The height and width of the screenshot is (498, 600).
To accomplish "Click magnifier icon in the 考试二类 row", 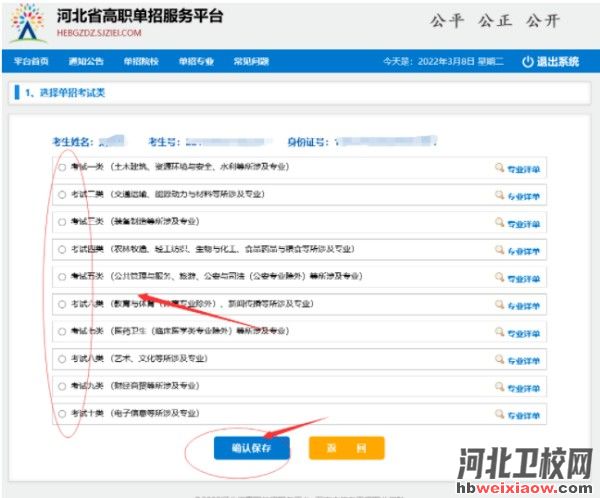I will point(499,195).
